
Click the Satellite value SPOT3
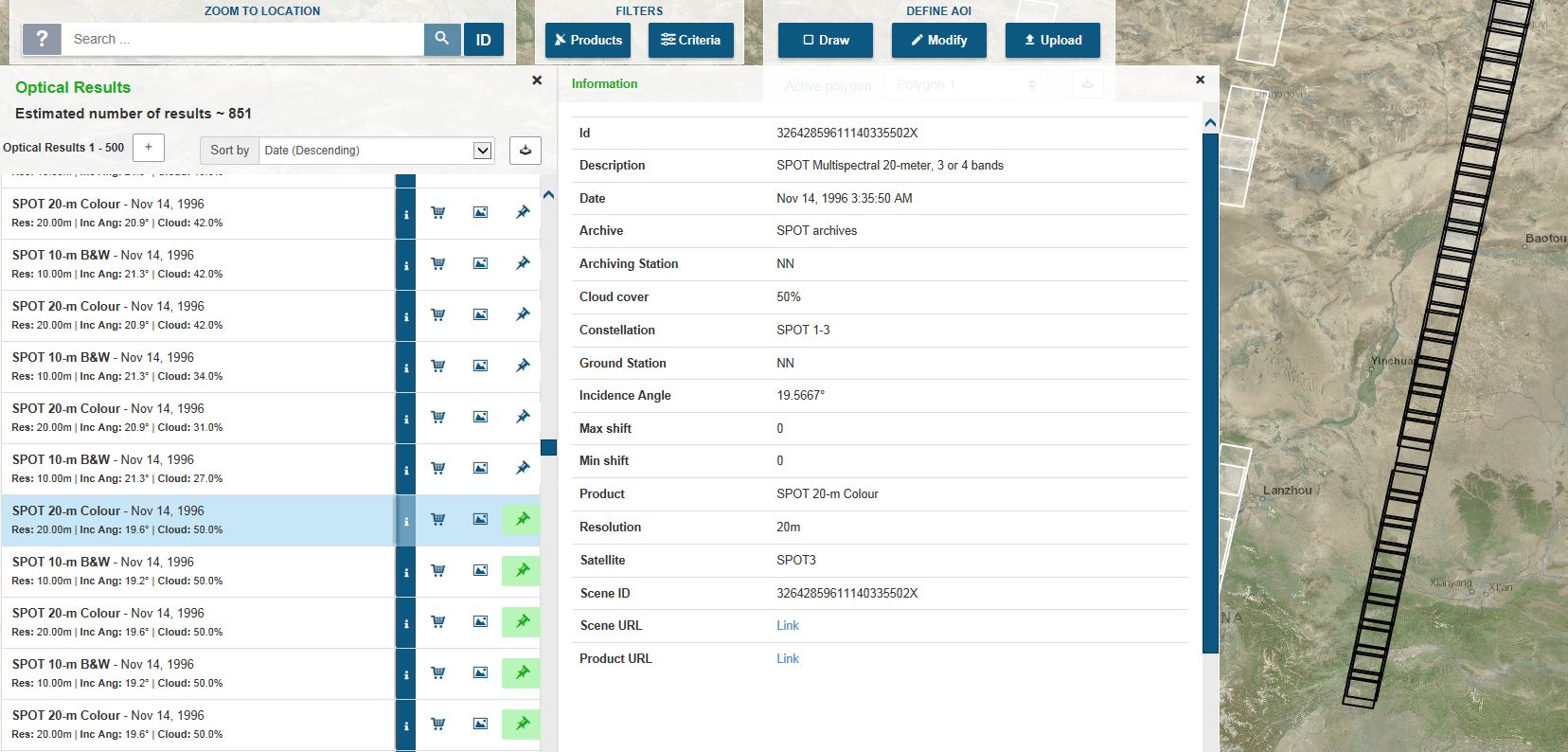[796, 560]
